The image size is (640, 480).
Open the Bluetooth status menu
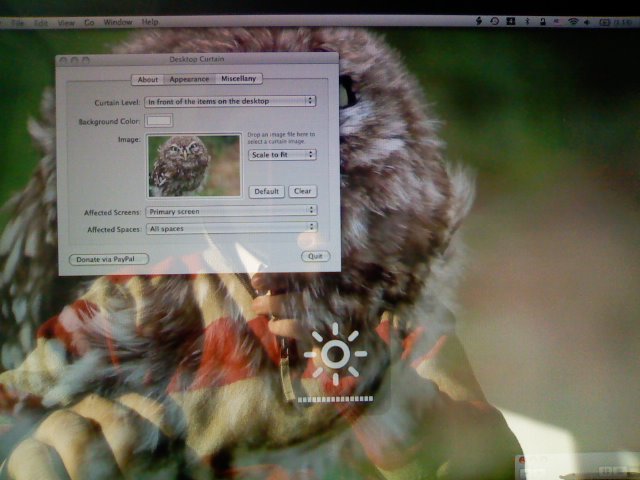(527, 21)
